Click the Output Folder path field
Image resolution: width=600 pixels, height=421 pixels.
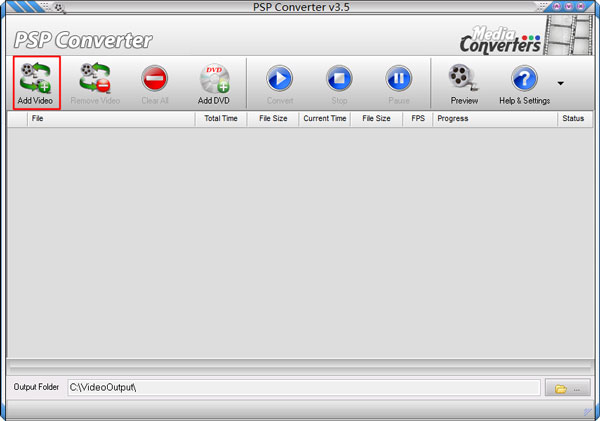(x=300, y=387)
